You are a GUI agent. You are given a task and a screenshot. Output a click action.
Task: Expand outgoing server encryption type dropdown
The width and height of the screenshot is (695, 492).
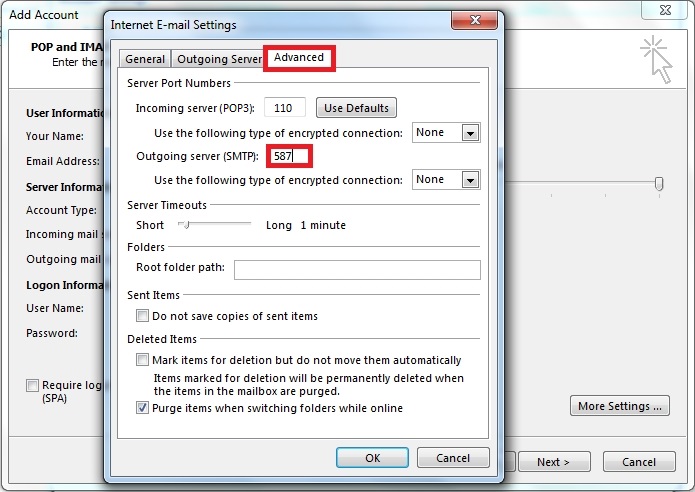click(470, 180)
